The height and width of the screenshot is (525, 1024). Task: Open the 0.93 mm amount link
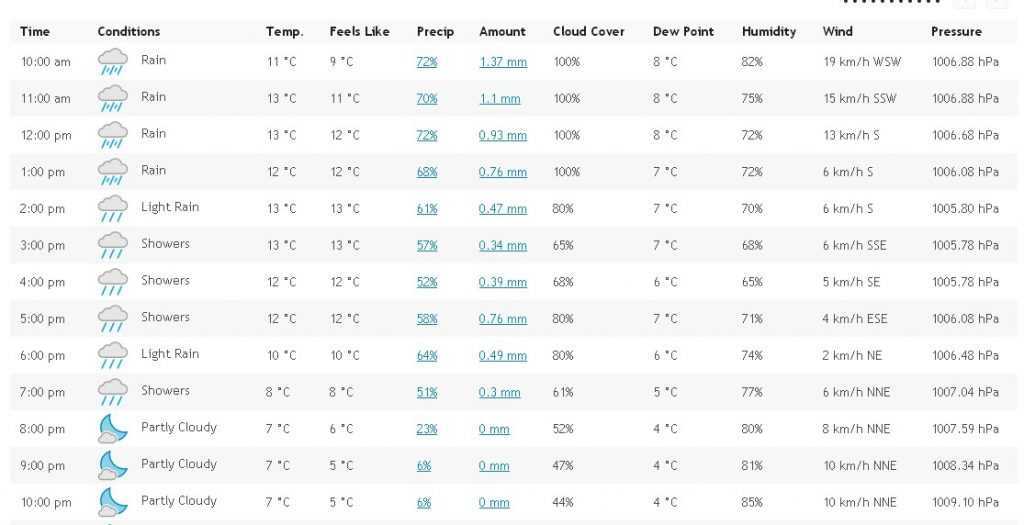click(x=503, y=135)
